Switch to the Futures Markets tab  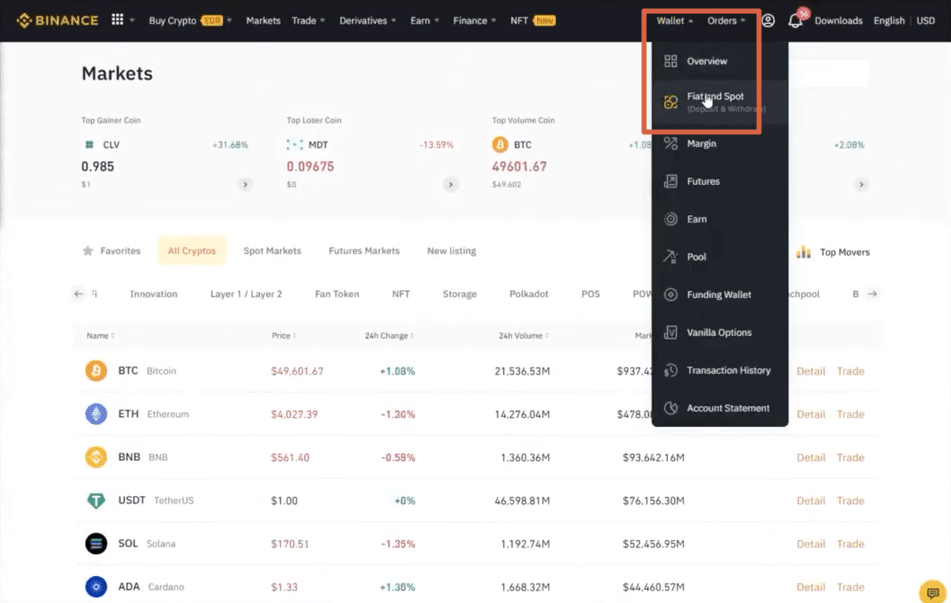364,251
